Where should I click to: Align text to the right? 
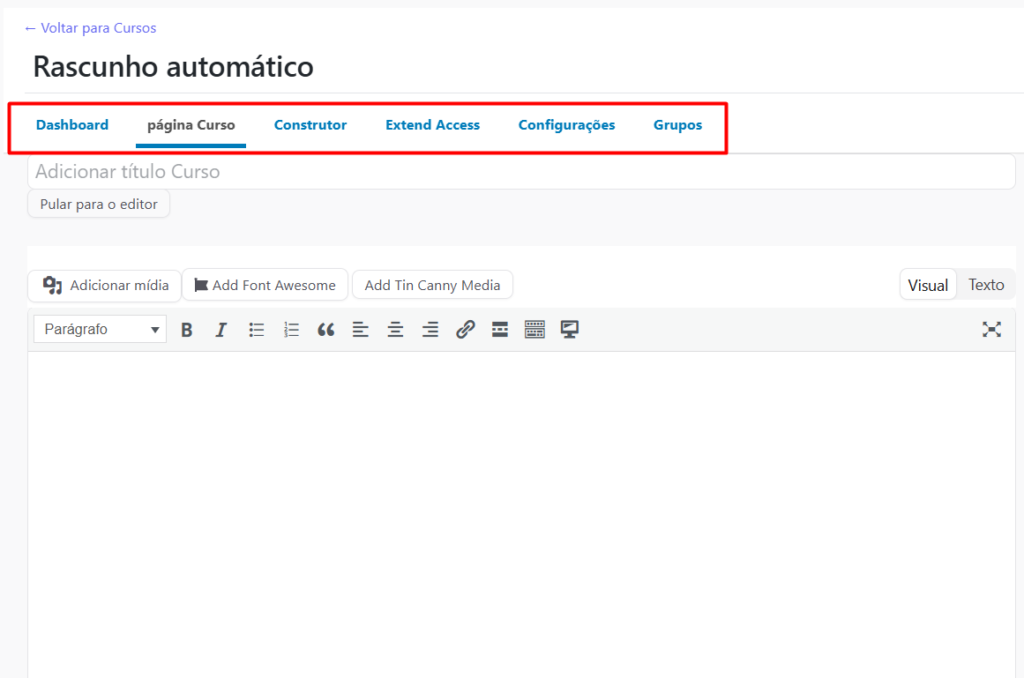430,330
